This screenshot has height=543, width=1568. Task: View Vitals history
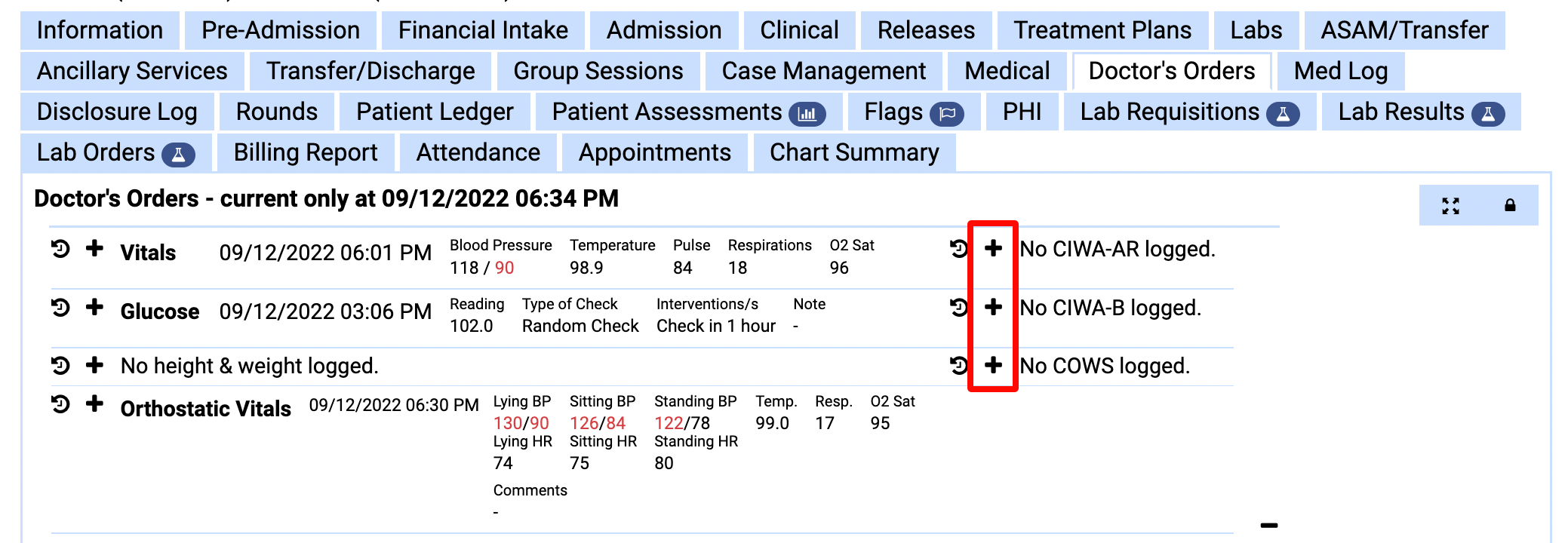tap(60, 248)
